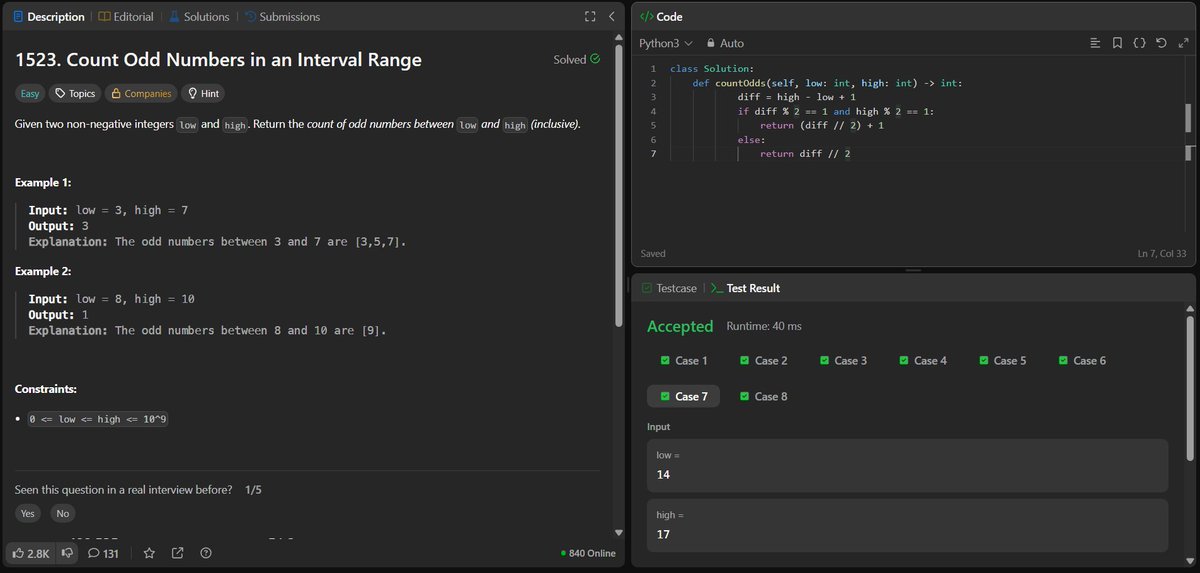Screen dimensions: 1200x573
Task: Click the problem title heading
Action: pyautogui.click(x=218, y=60)
